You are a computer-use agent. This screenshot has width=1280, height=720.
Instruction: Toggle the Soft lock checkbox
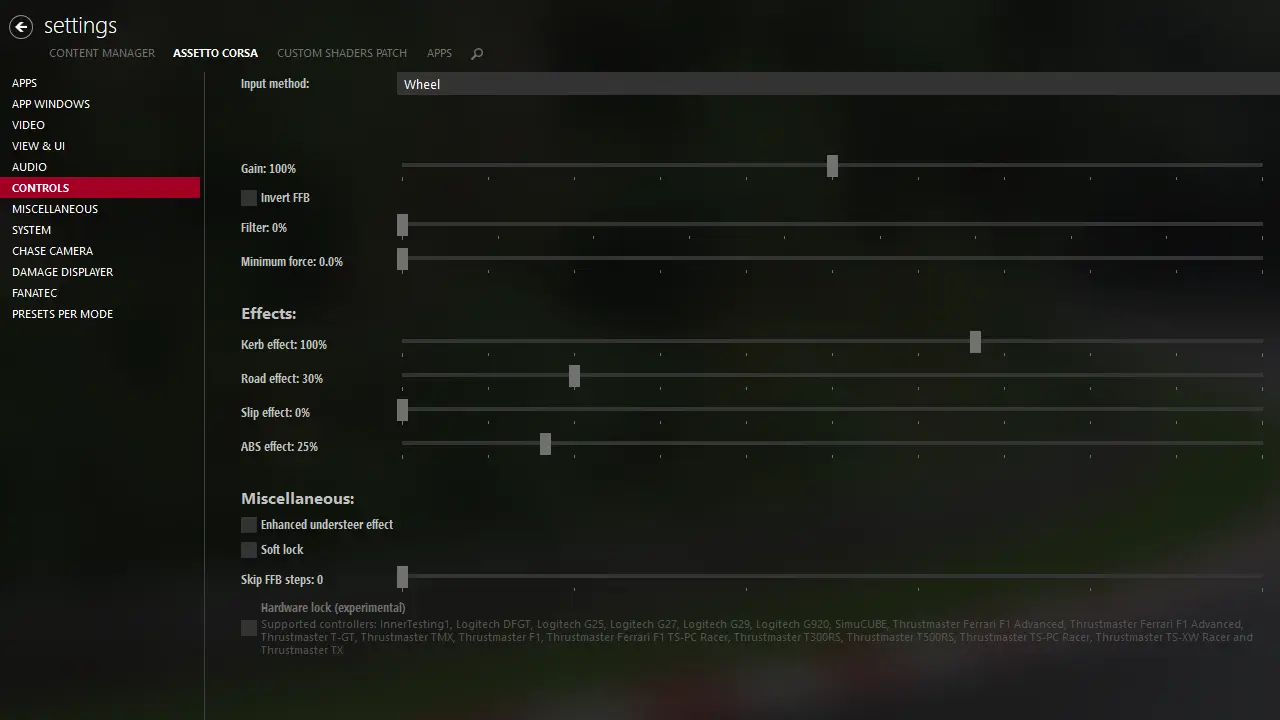[x=248, y=549]
